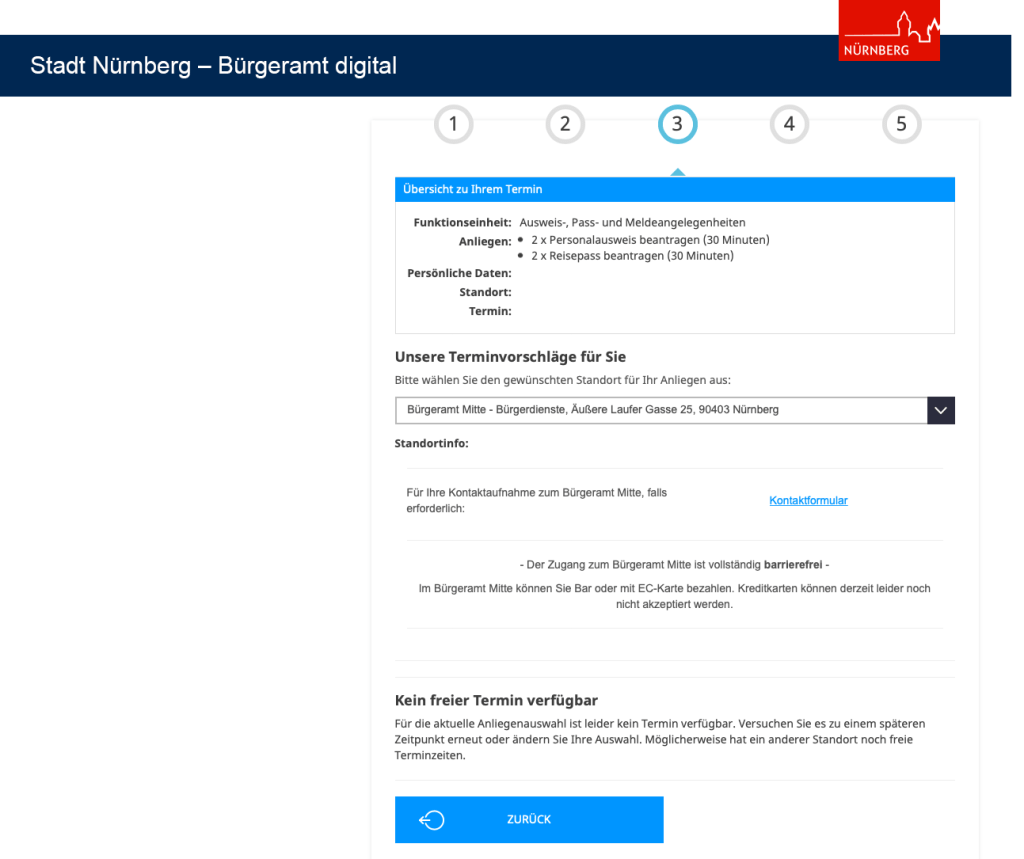The width and height of the screenshot is (1024, 859).
Task: Click the Unsere Terminvorschläge für Sie heading
Action: pos(510,357)
